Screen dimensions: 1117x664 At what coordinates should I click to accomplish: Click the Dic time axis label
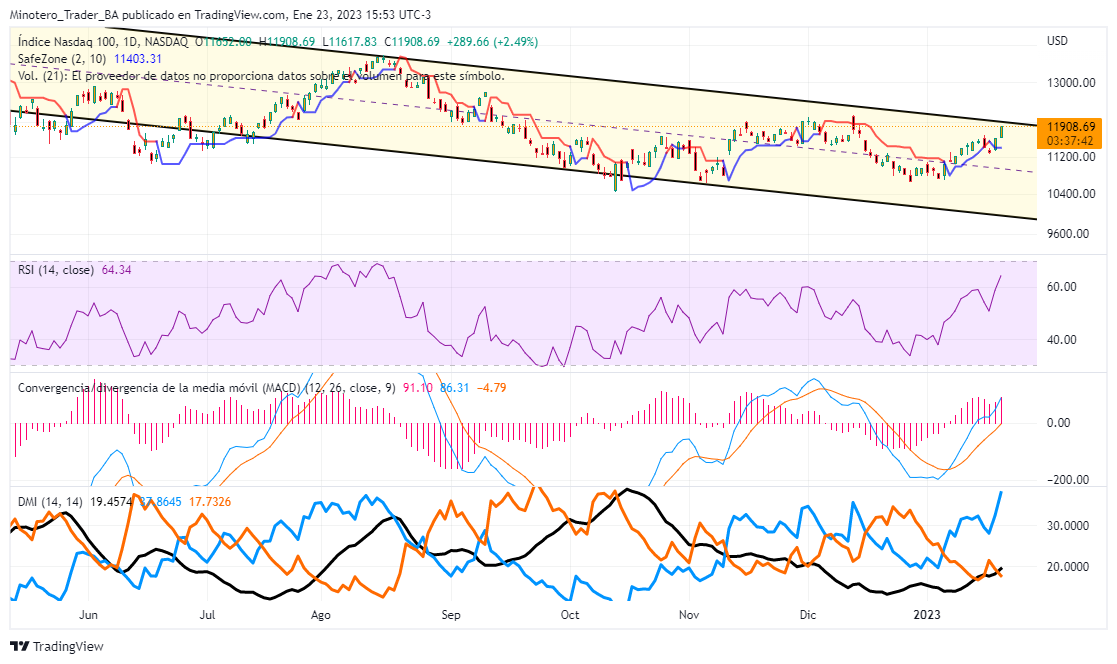pos(808,615)
